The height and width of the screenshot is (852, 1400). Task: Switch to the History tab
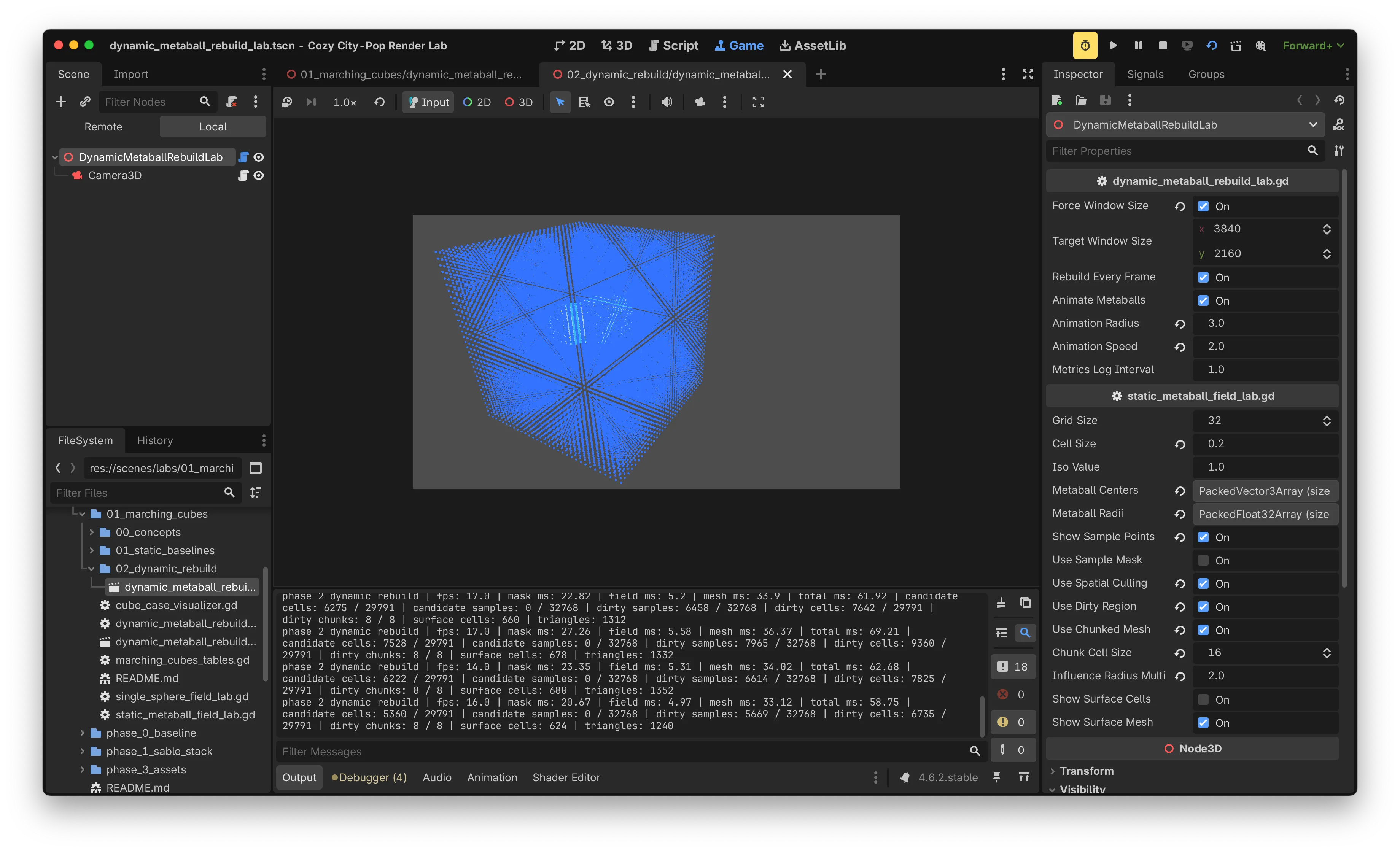coord(154,440)
